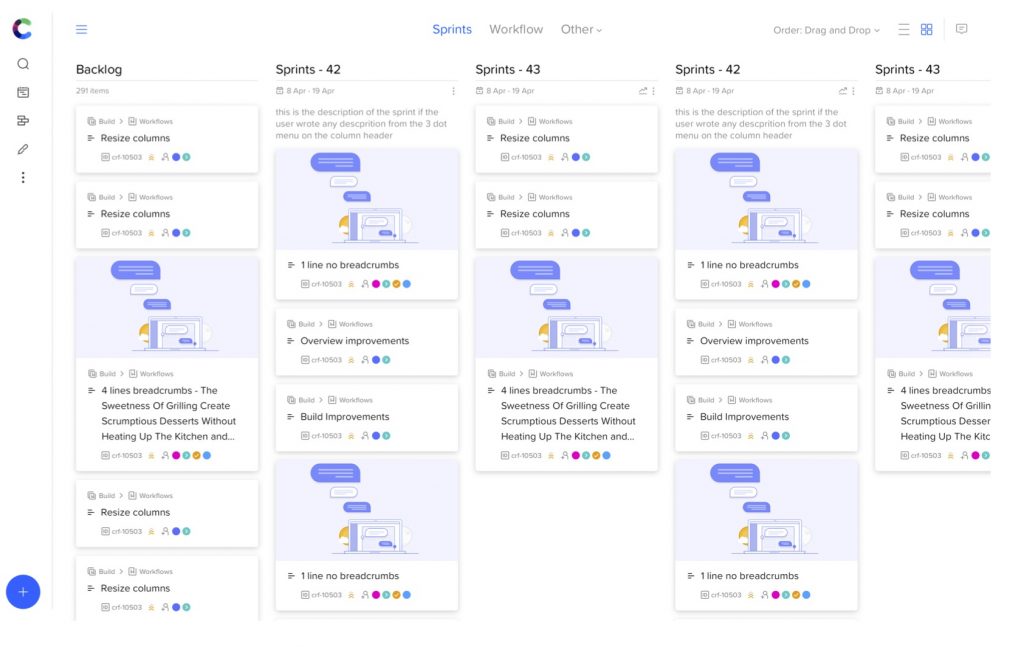Open the feedback chat icon at top right
This screenshot has width=1024, height=647.
point(961,29)
